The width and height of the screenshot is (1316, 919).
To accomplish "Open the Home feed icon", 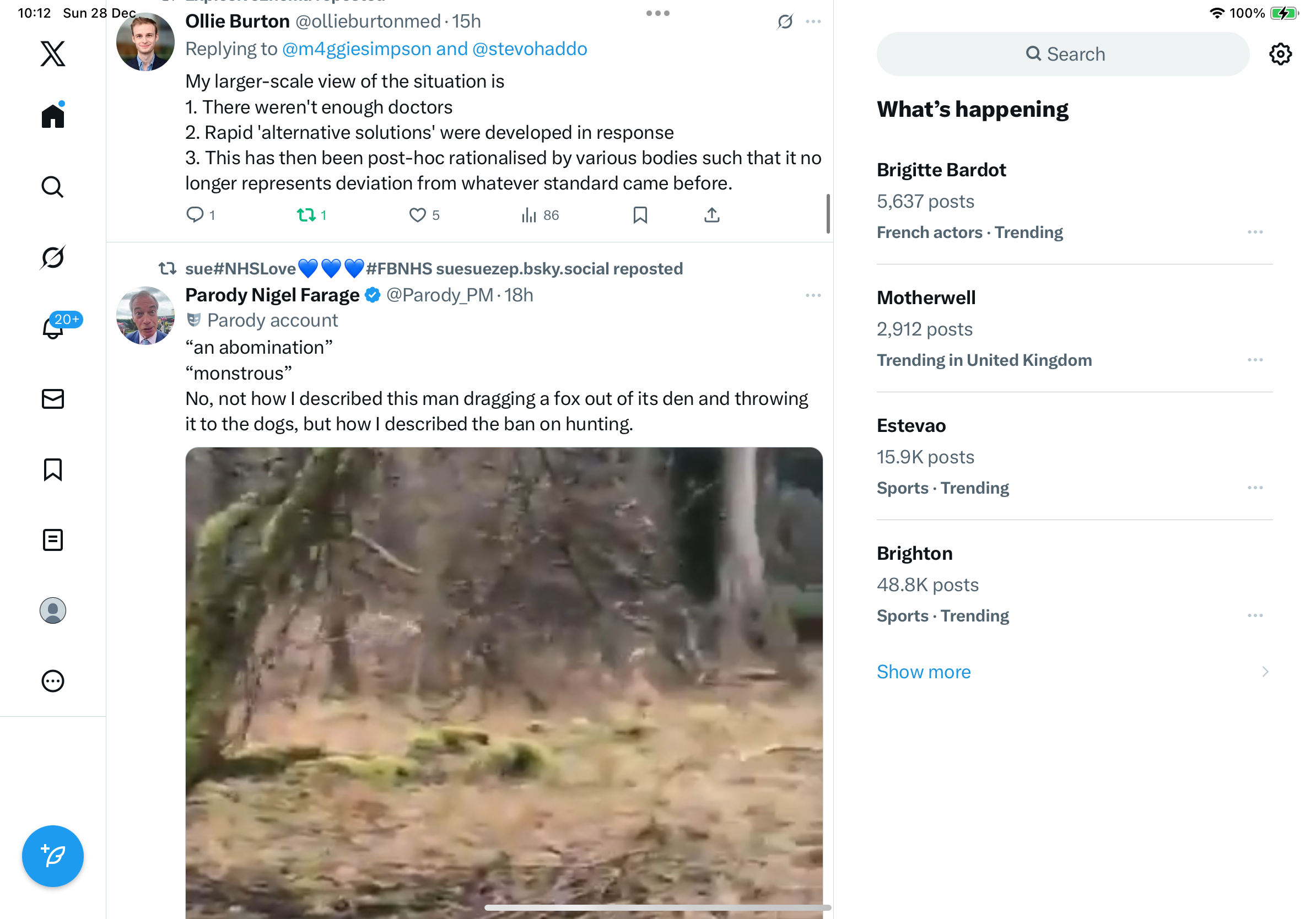I will [x=53, y=116].
